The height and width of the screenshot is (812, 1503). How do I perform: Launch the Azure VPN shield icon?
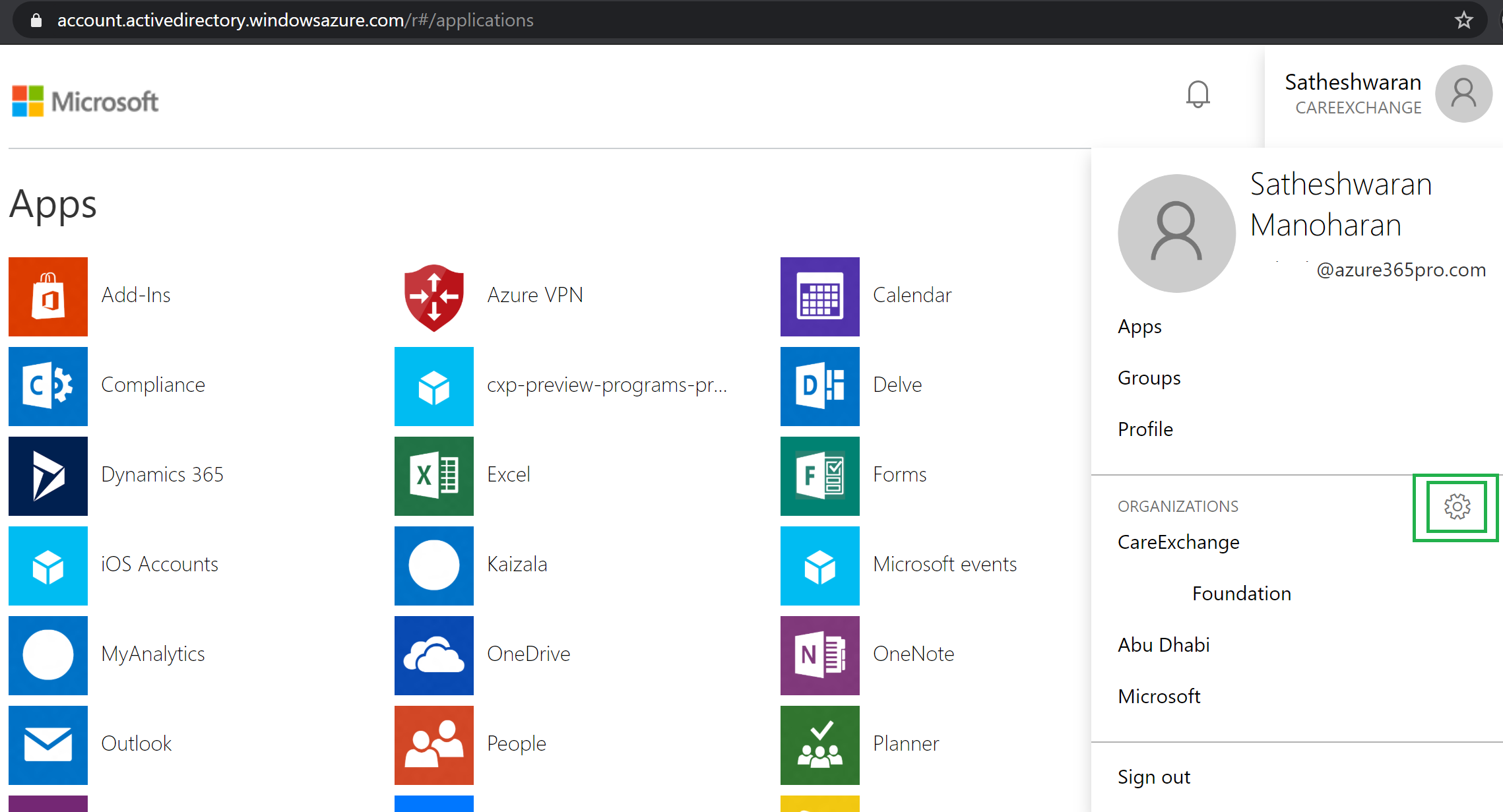pyautogui.click(x=434, y=297)
